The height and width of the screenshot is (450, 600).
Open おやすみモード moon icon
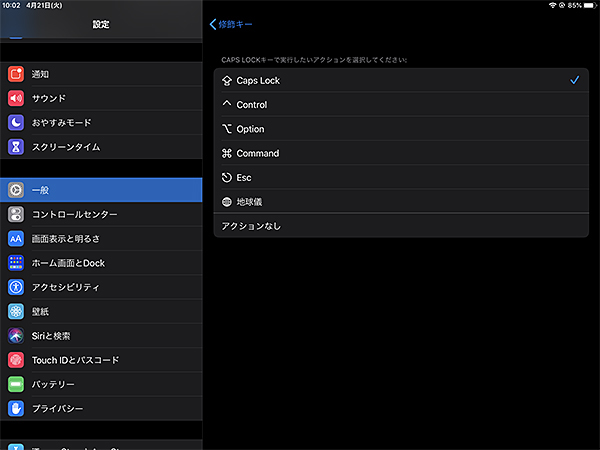click(16, 122)
